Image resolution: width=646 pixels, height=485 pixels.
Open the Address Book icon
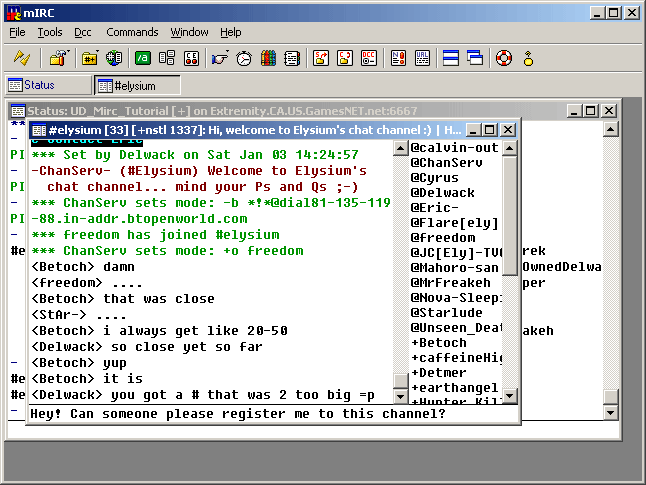click(x=292, y=58)
